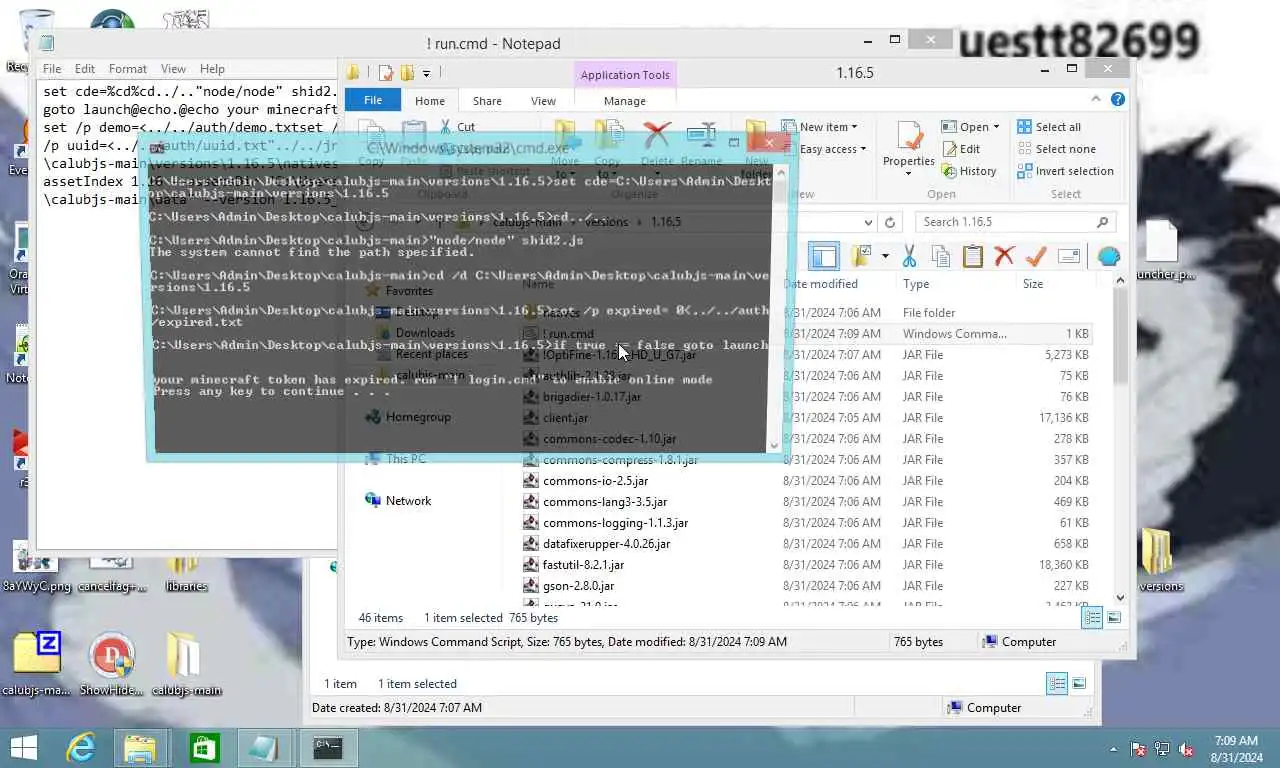Click the clipboard paste toolbar icon
The width and height of the screenshot is (1280, 768).
pyautogui.click(x=972, y=257)
